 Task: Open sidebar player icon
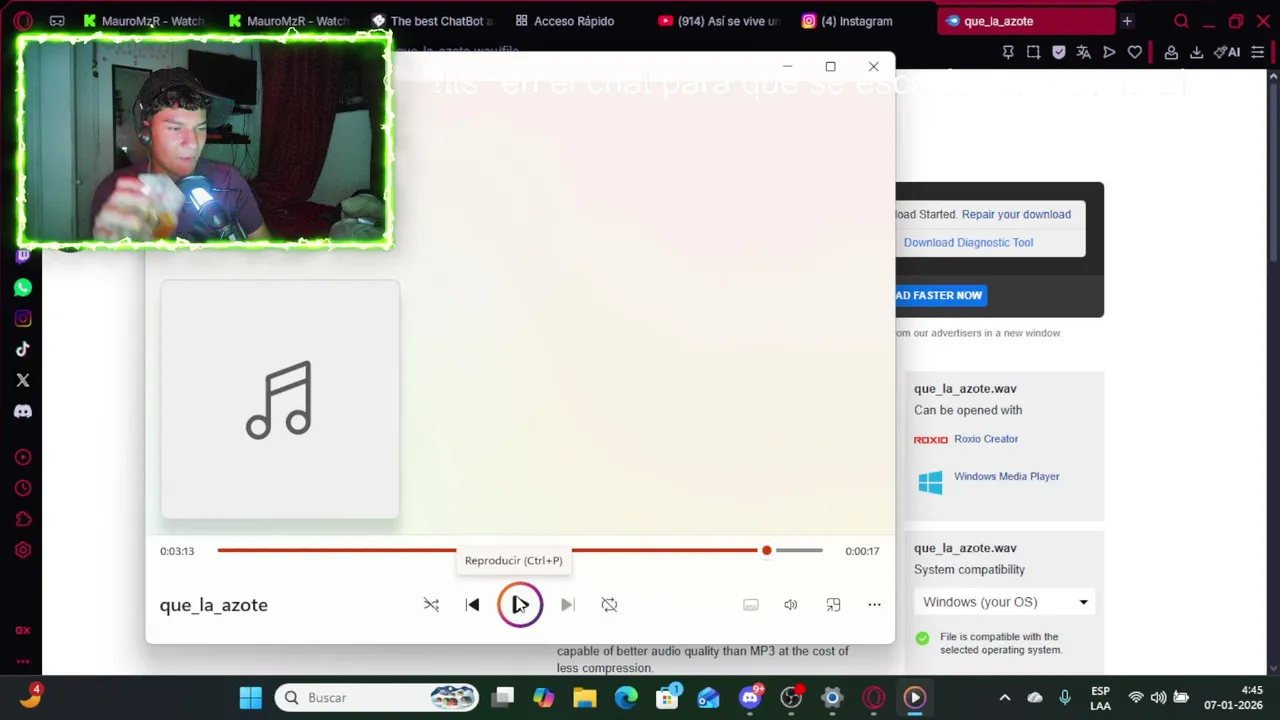click(23, 457)
